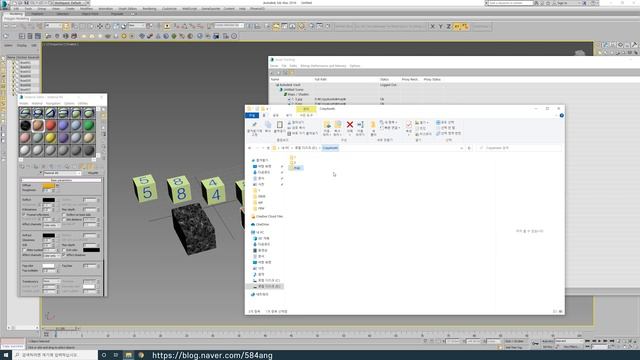Activate the Select Object tool in main toolbar
The image size is (640, 360).
(66, 26)
